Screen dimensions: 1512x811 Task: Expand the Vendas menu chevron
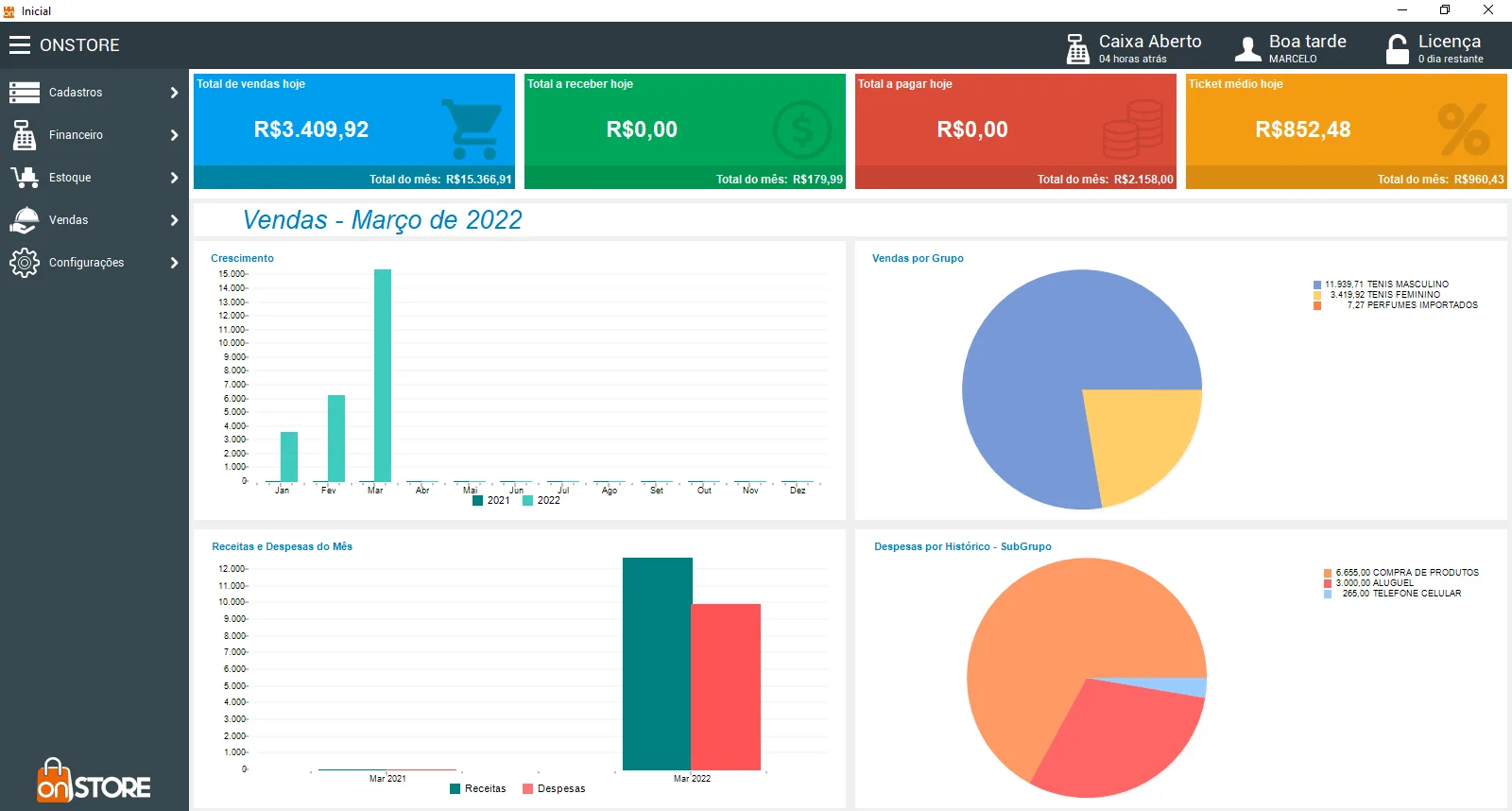pos(174,220)
